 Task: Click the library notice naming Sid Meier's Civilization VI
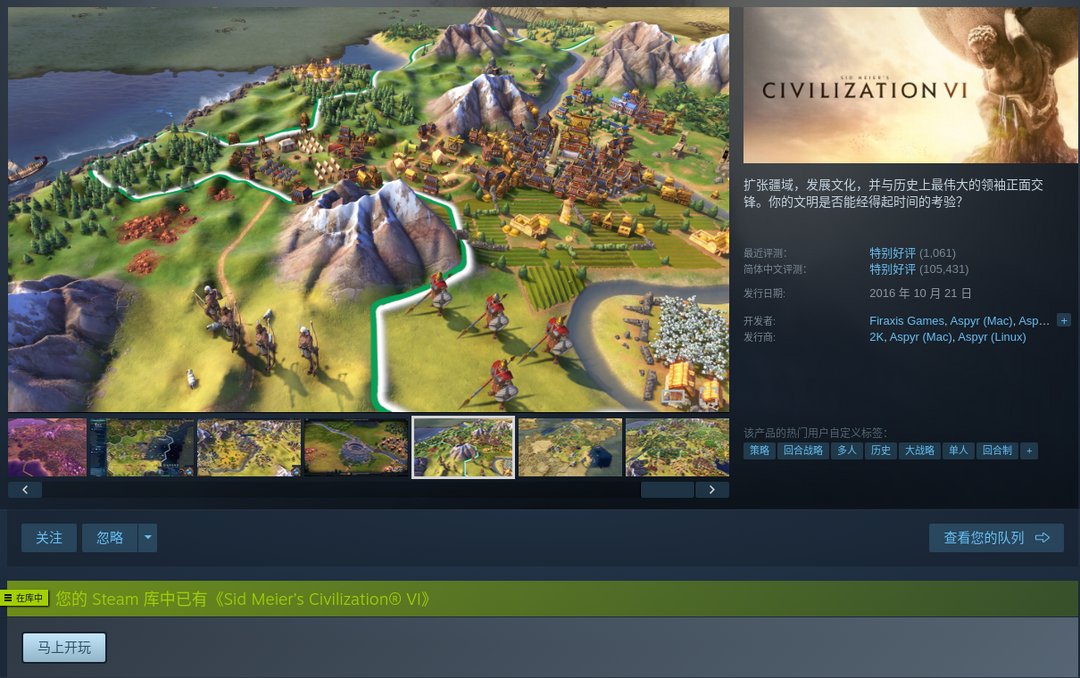[x=242, y=599]
